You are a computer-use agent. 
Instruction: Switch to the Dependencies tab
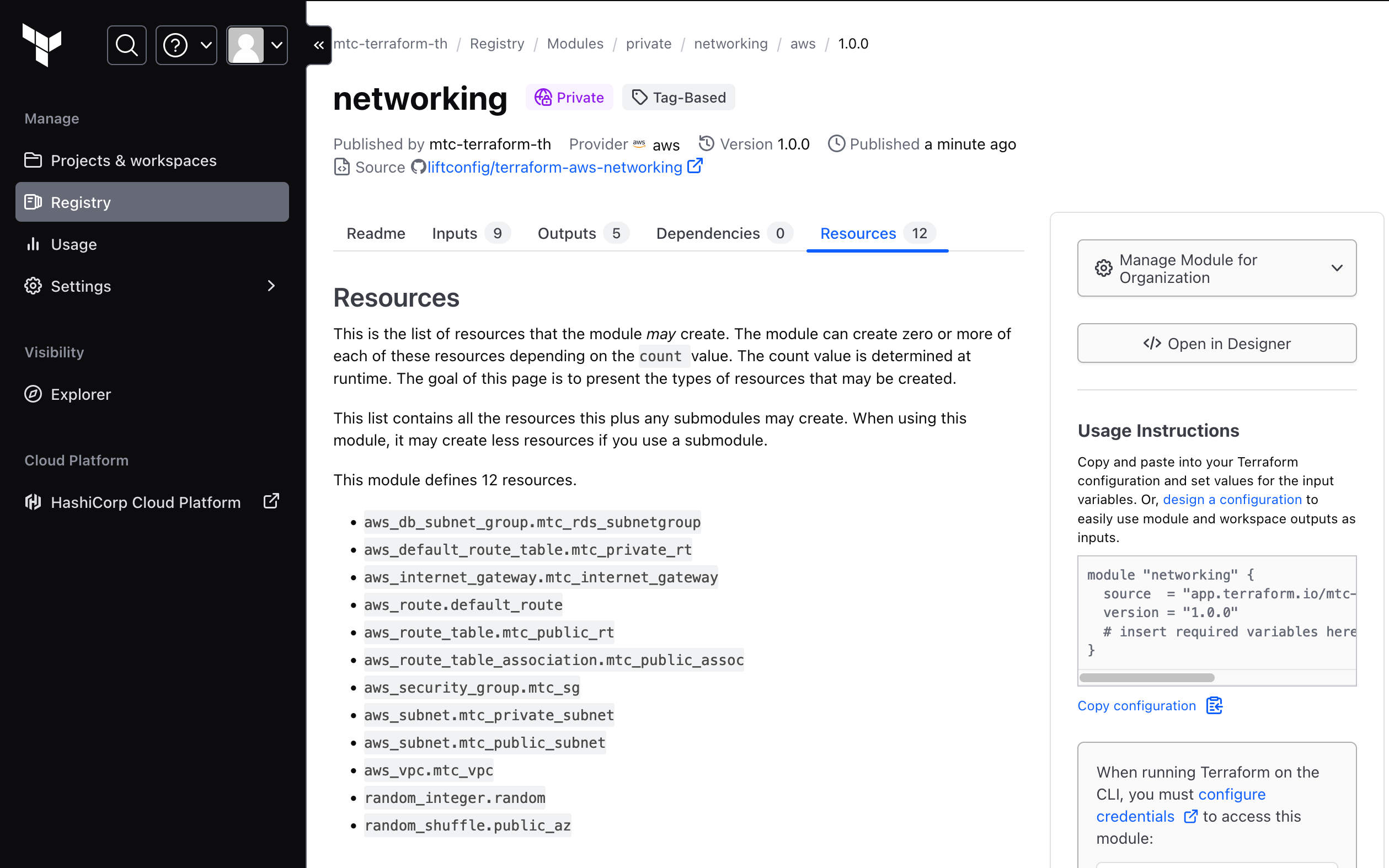tap(725, 233)
